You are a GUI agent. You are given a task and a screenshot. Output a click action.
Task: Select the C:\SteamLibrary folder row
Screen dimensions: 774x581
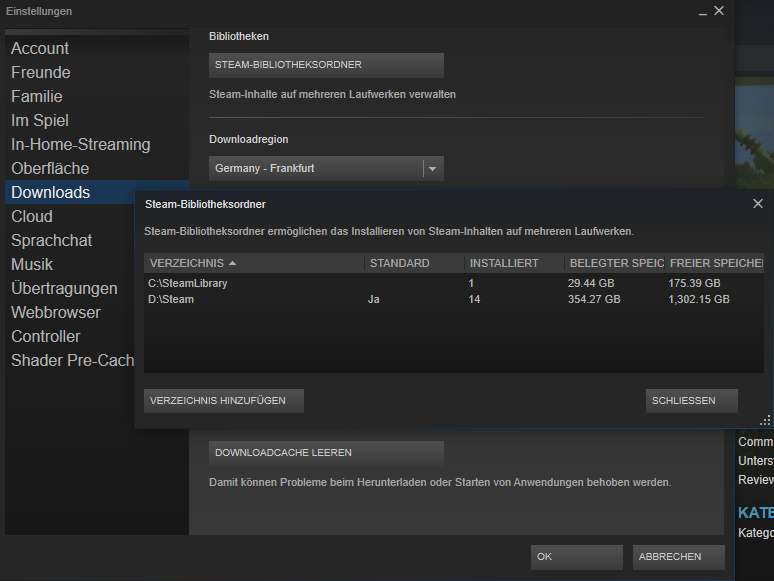coord(454,283)
